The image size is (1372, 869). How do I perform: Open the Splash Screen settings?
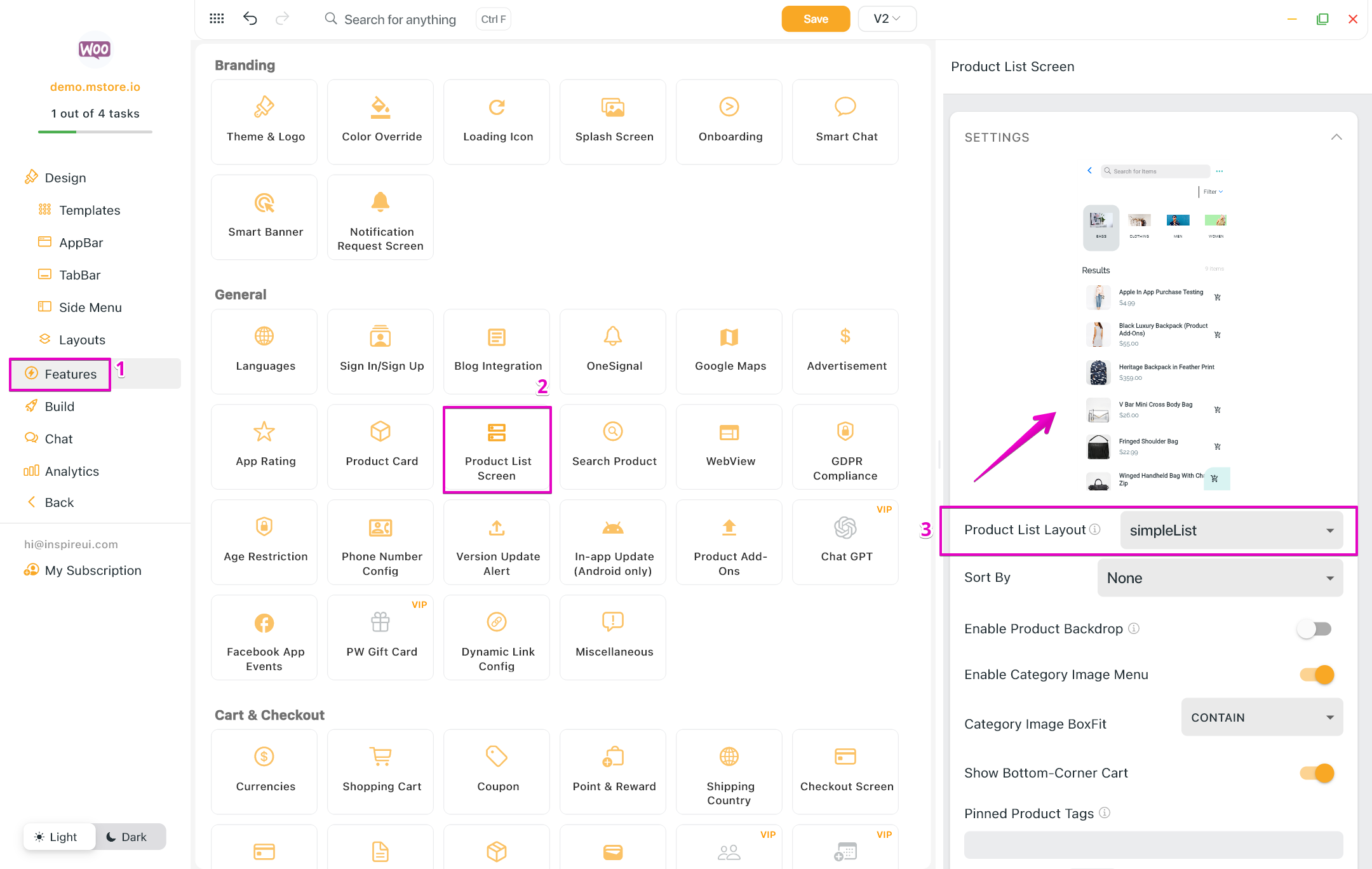[x=613, y=121]
